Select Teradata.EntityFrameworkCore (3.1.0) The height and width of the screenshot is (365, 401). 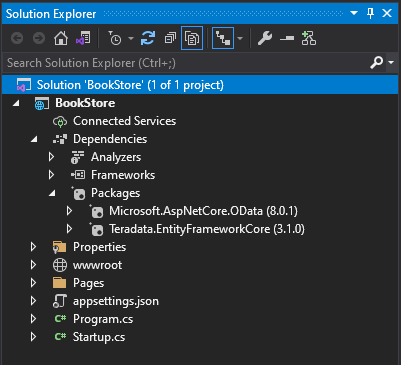click(207, 229)
